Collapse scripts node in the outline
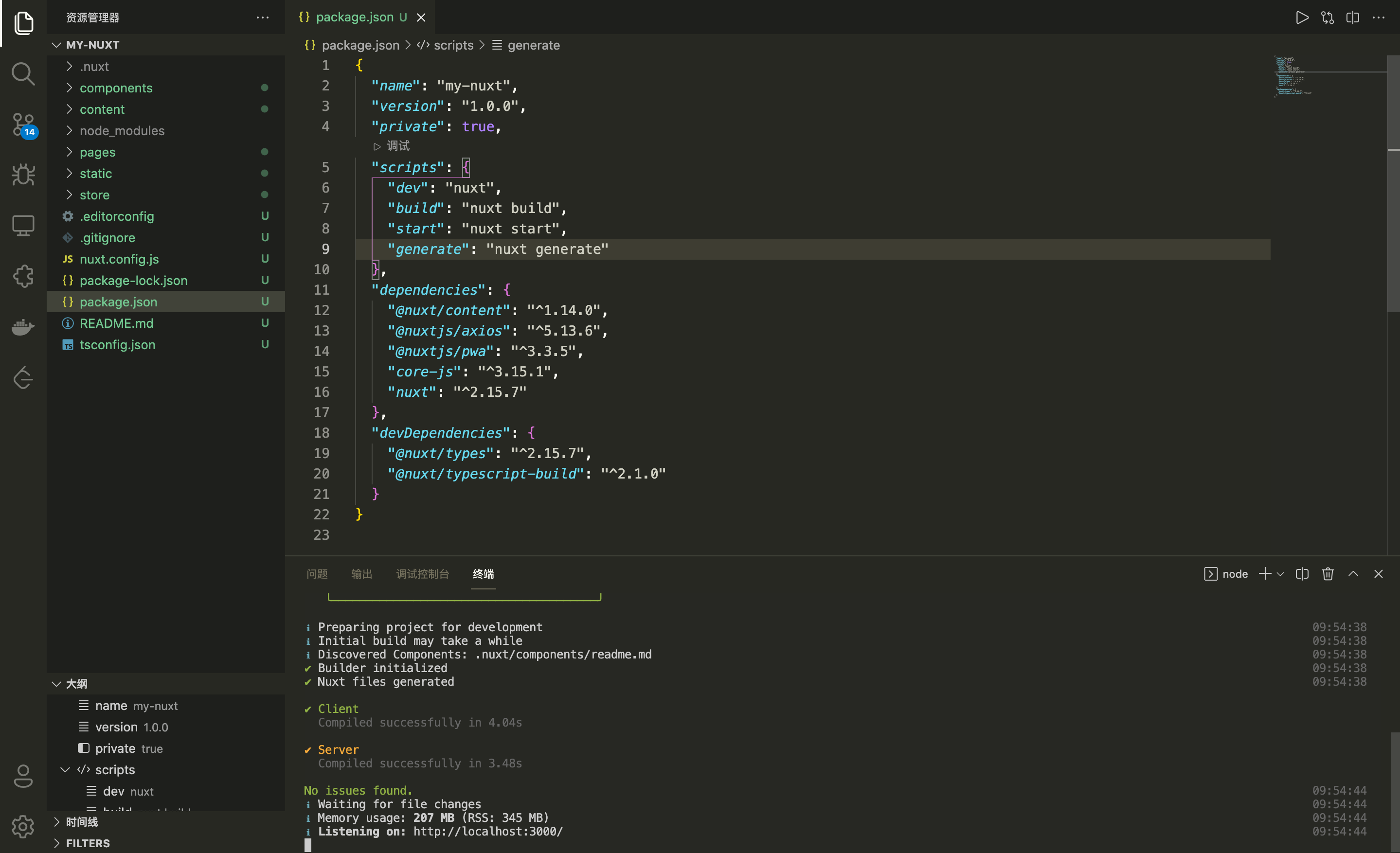The width and height of the screenshot is (1400, 853). (65, 769)
